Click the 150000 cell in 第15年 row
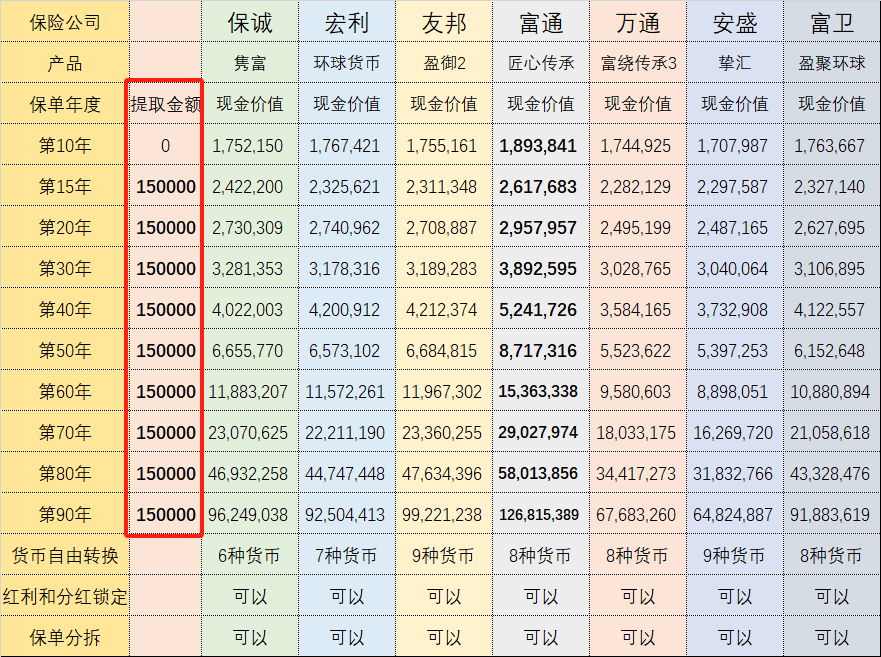This screenshot has height=657, width=881. [166, 187]
